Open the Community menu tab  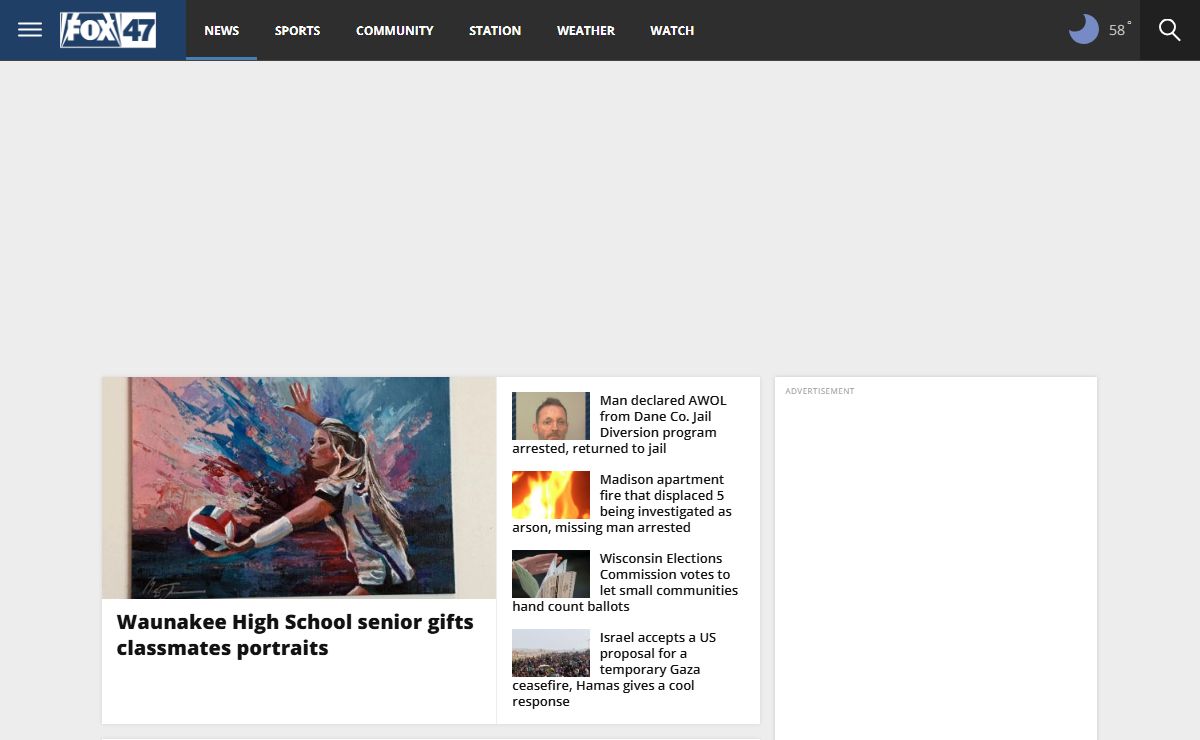[395, 30]
